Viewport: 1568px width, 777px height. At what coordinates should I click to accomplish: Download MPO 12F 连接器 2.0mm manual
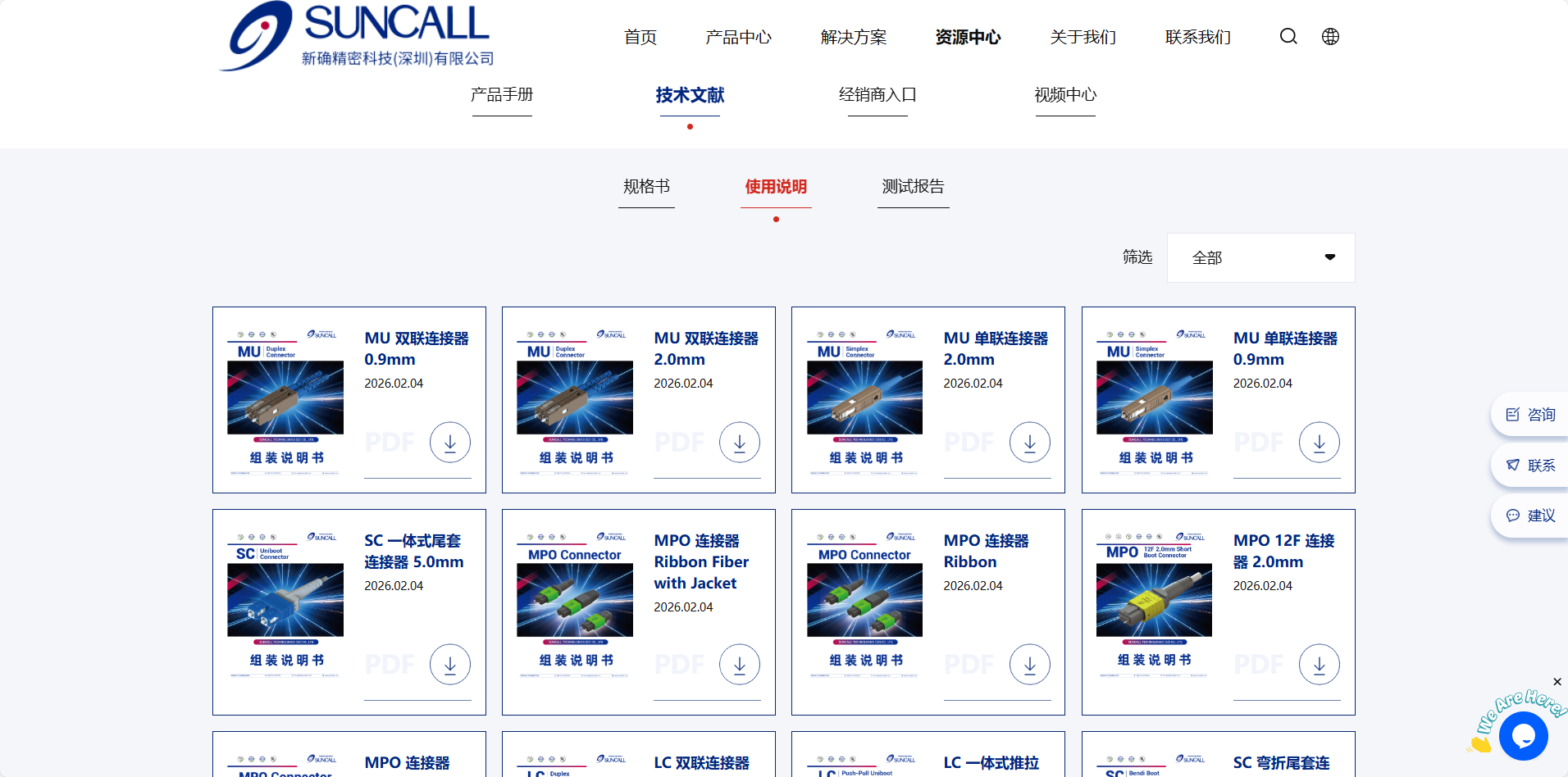point(1319,665)
